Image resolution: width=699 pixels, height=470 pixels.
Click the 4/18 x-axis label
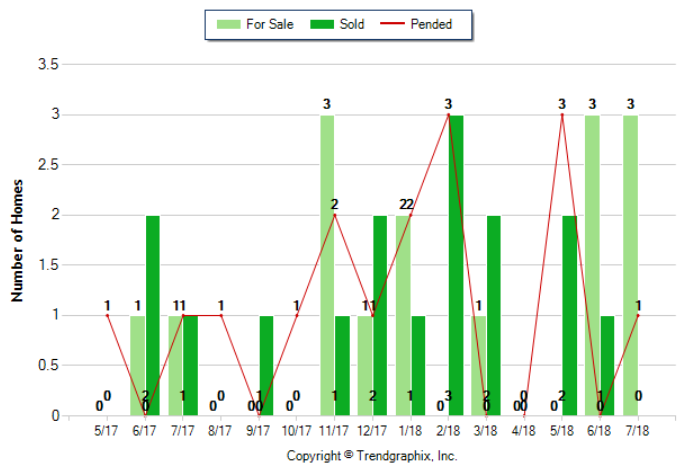point(524,430)
